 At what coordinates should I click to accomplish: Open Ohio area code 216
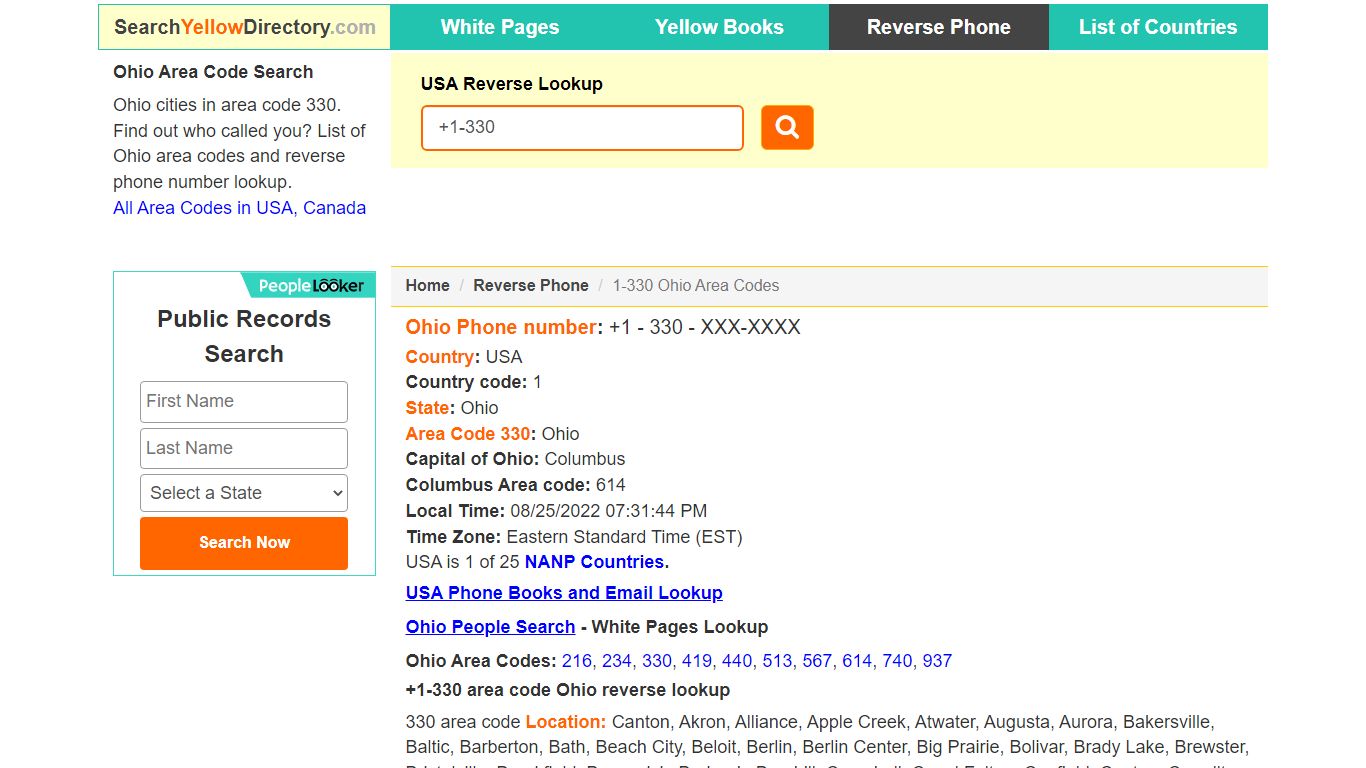577,661
